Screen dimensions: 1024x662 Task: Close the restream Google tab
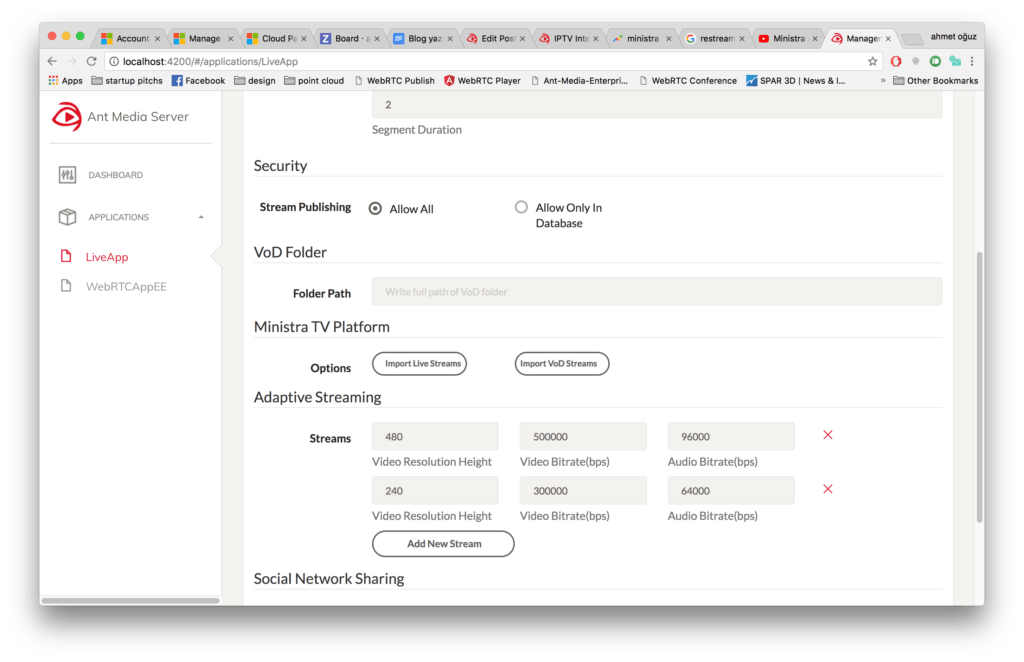pos(741,39)
